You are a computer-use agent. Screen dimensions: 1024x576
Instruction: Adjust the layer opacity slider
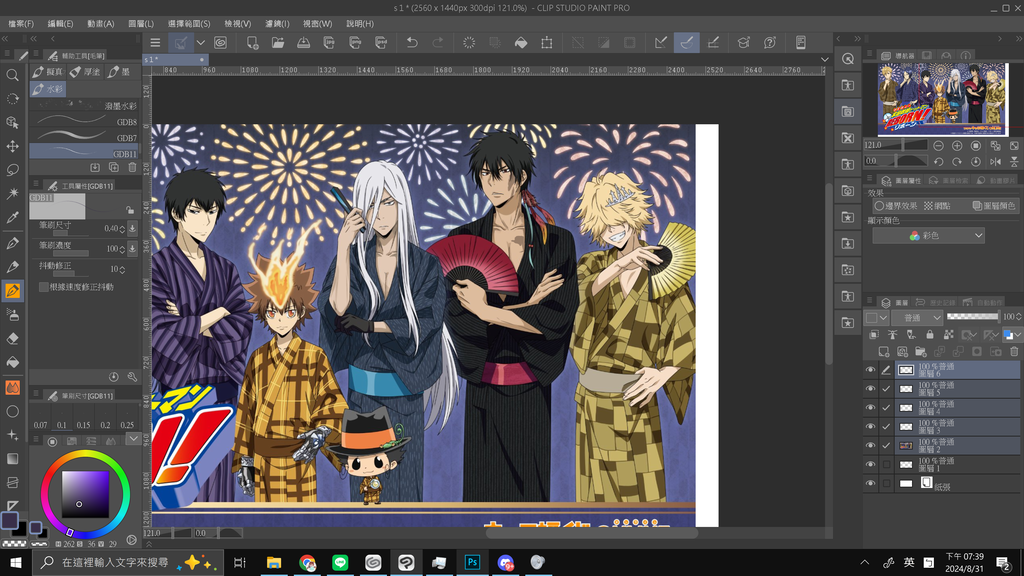972,317
